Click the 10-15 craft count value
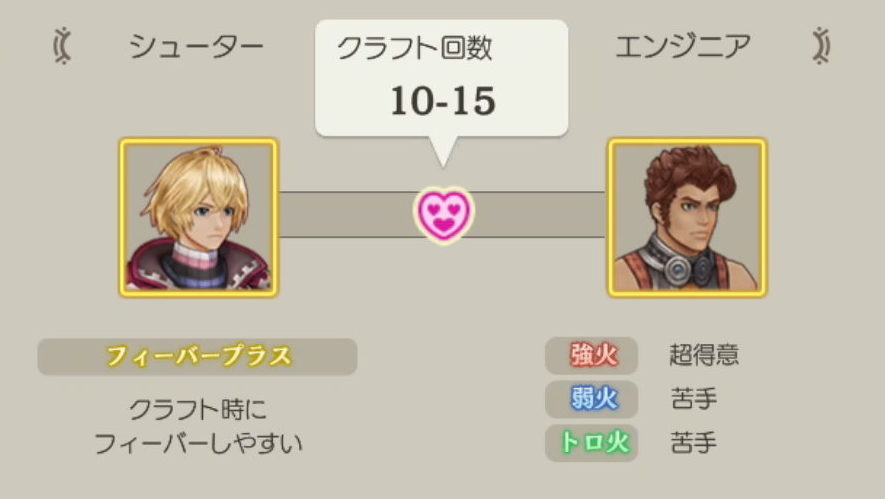This screenshot has width=885, height=499. tap(442, 101)
